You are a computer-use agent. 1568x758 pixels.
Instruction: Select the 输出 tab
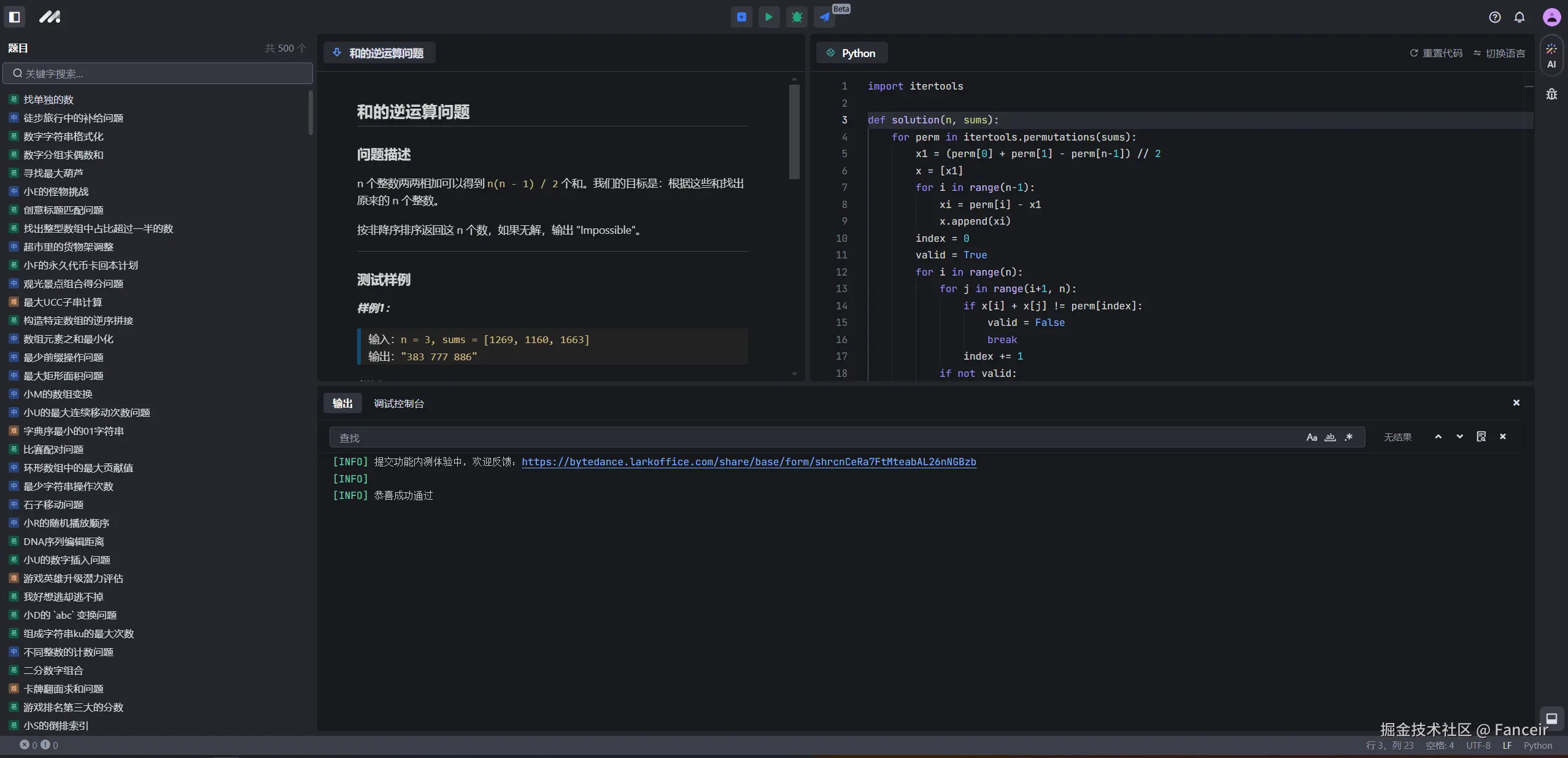click(342, 403)
